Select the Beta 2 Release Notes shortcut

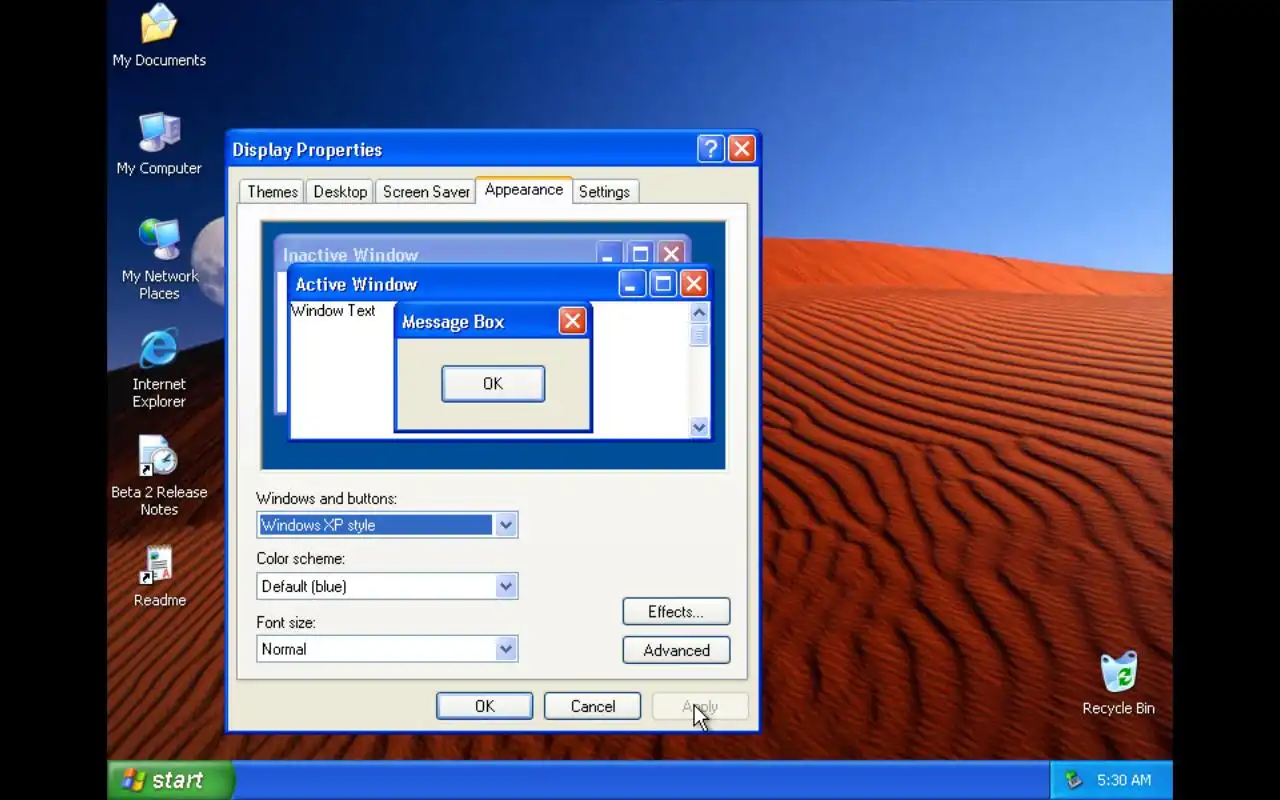(159, 475)
